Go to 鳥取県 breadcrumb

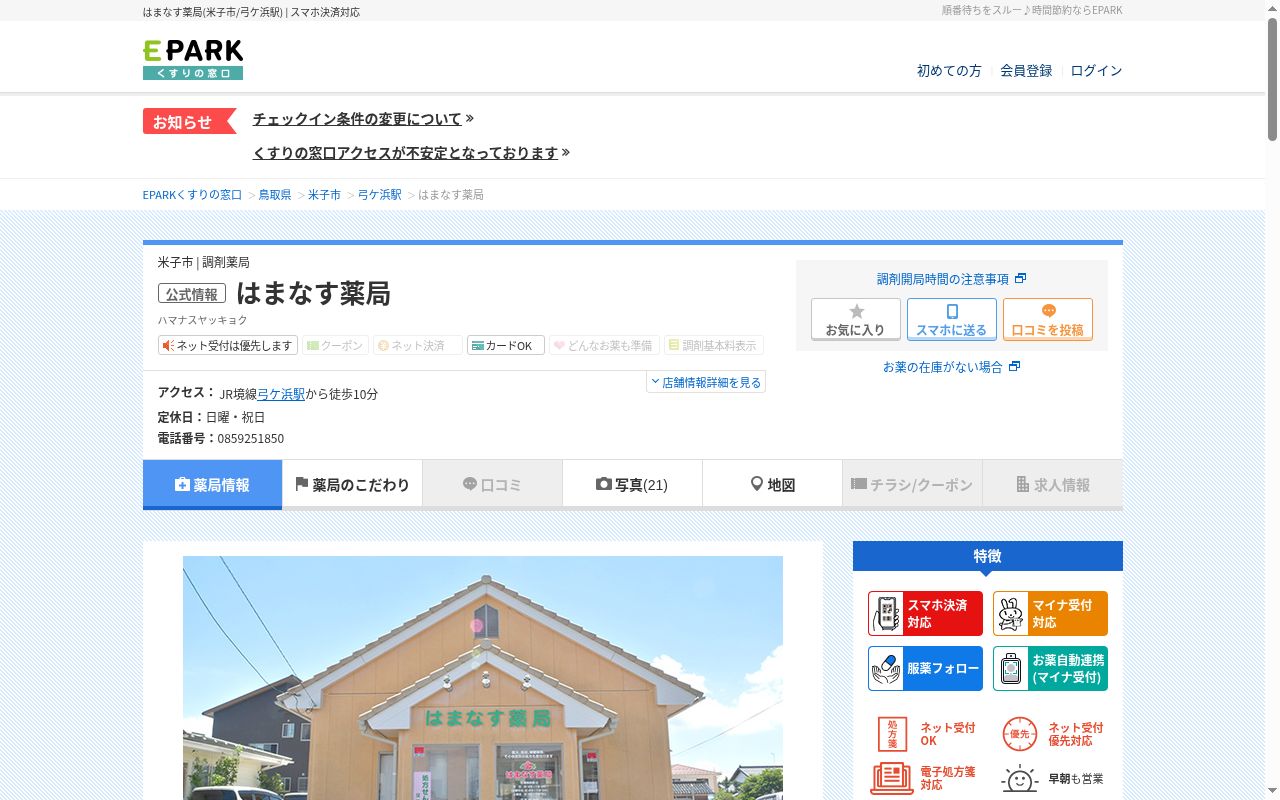coord(275,195)
